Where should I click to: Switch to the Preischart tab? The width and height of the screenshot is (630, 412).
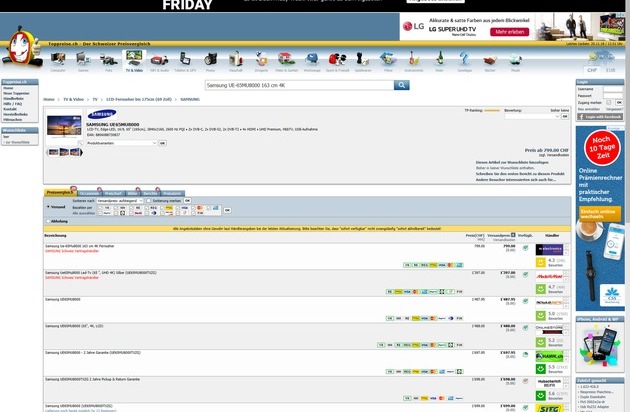coord(113,193)
